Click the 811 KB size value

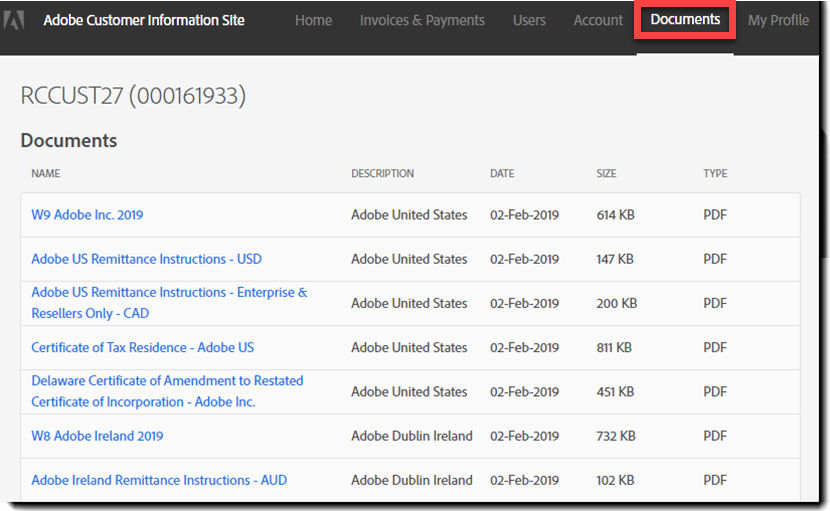tap(614, 347)
